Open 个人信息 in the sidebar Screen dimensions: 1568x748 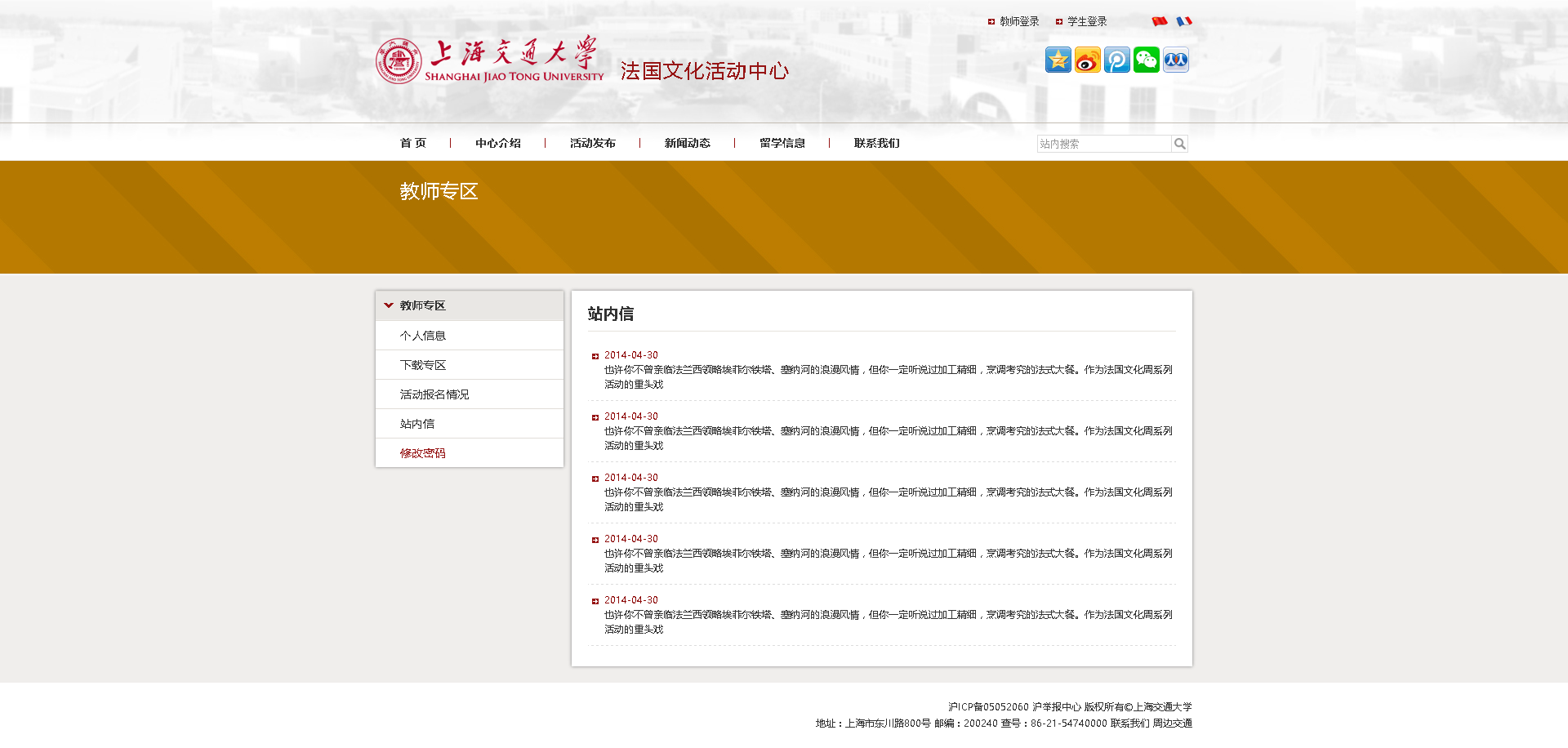point(422,336)
